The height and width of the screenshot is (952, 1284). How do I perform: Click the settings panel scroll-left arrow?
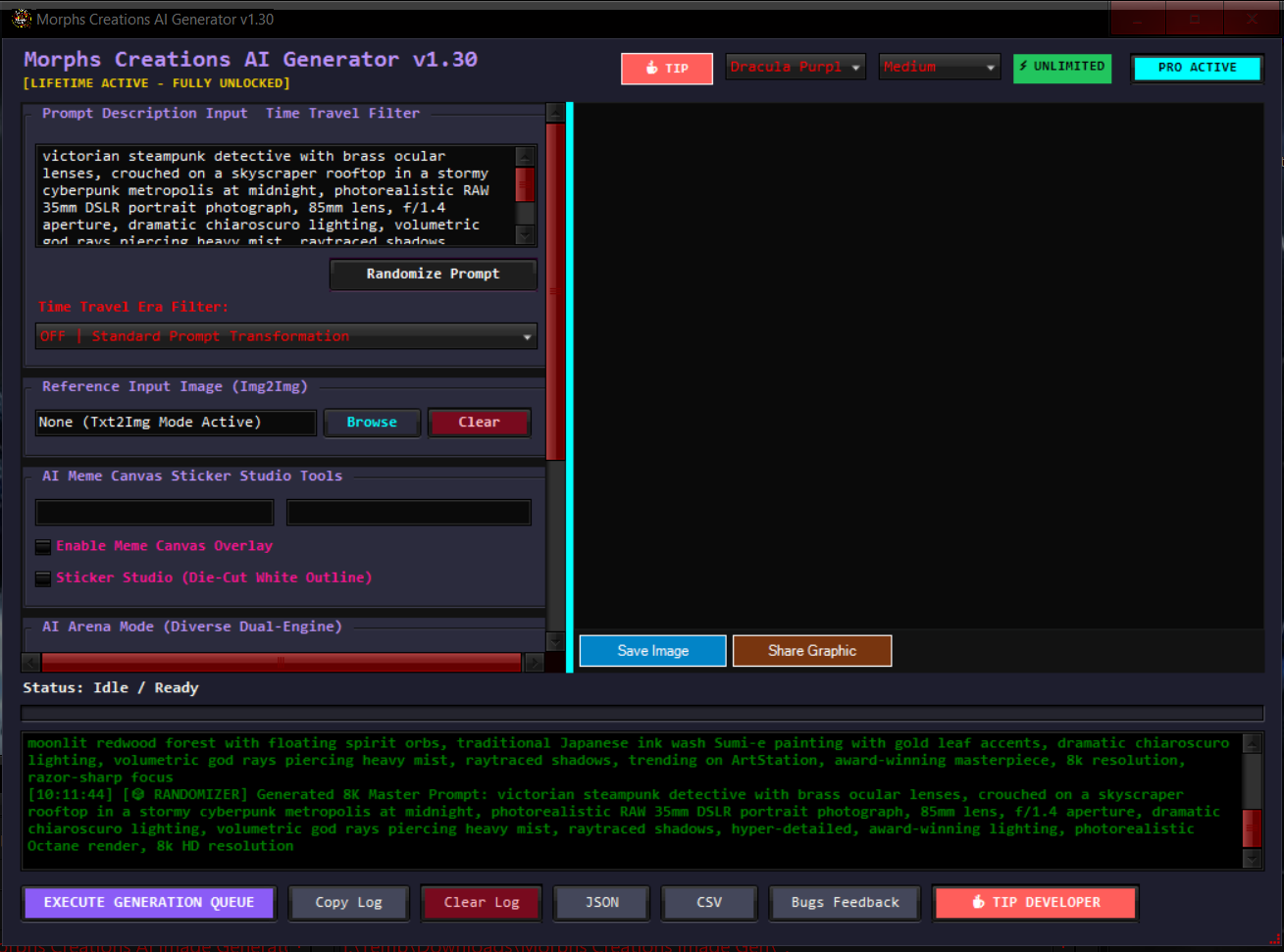[30, 663]
